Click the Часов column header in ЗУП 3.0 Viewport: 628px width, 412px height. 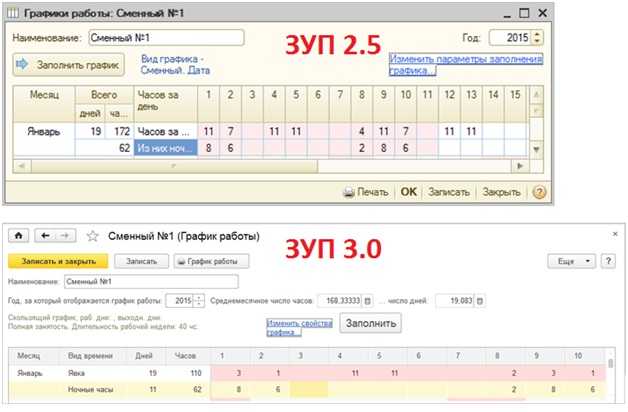(185, 356)
